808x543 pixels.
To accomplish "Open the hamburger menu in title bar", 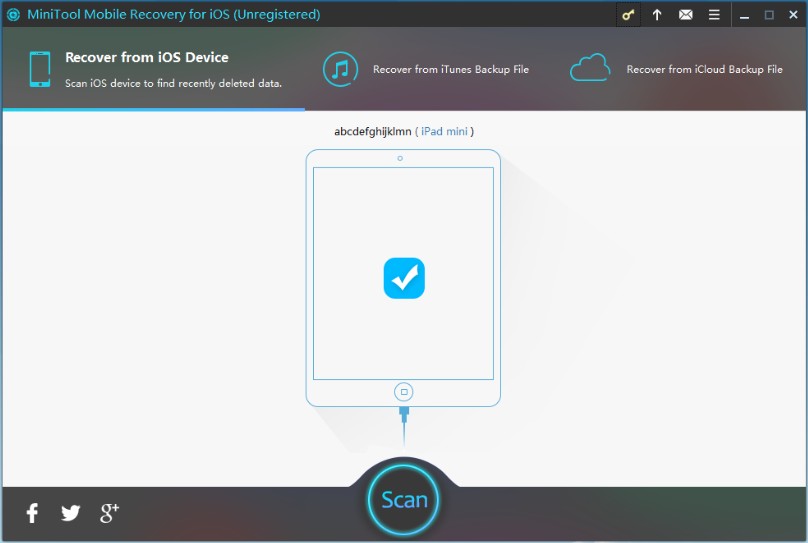I will (x=714, y=14).
